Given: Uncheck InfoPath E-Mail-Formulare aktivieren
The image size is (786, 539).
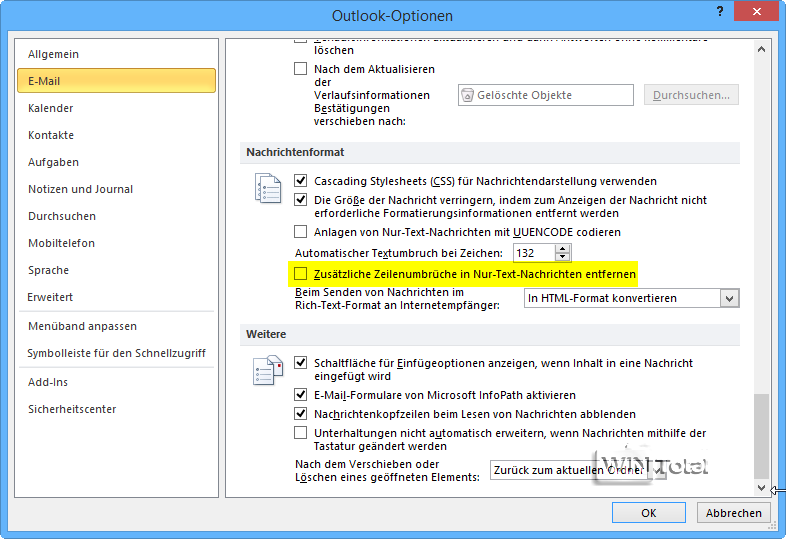Looking at the screenshot, I should coord(300,395).
